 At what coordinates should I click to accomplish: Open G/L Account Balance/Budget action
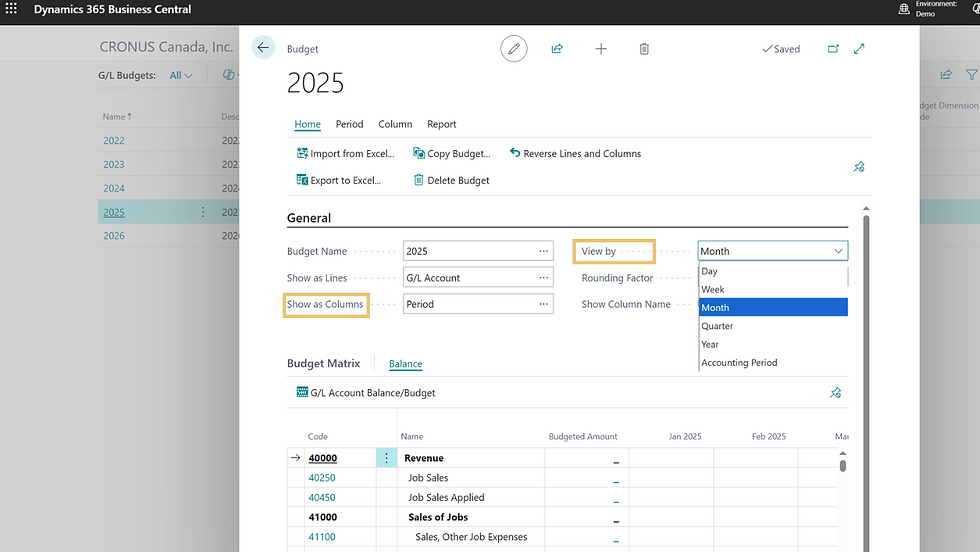point(366,393)
